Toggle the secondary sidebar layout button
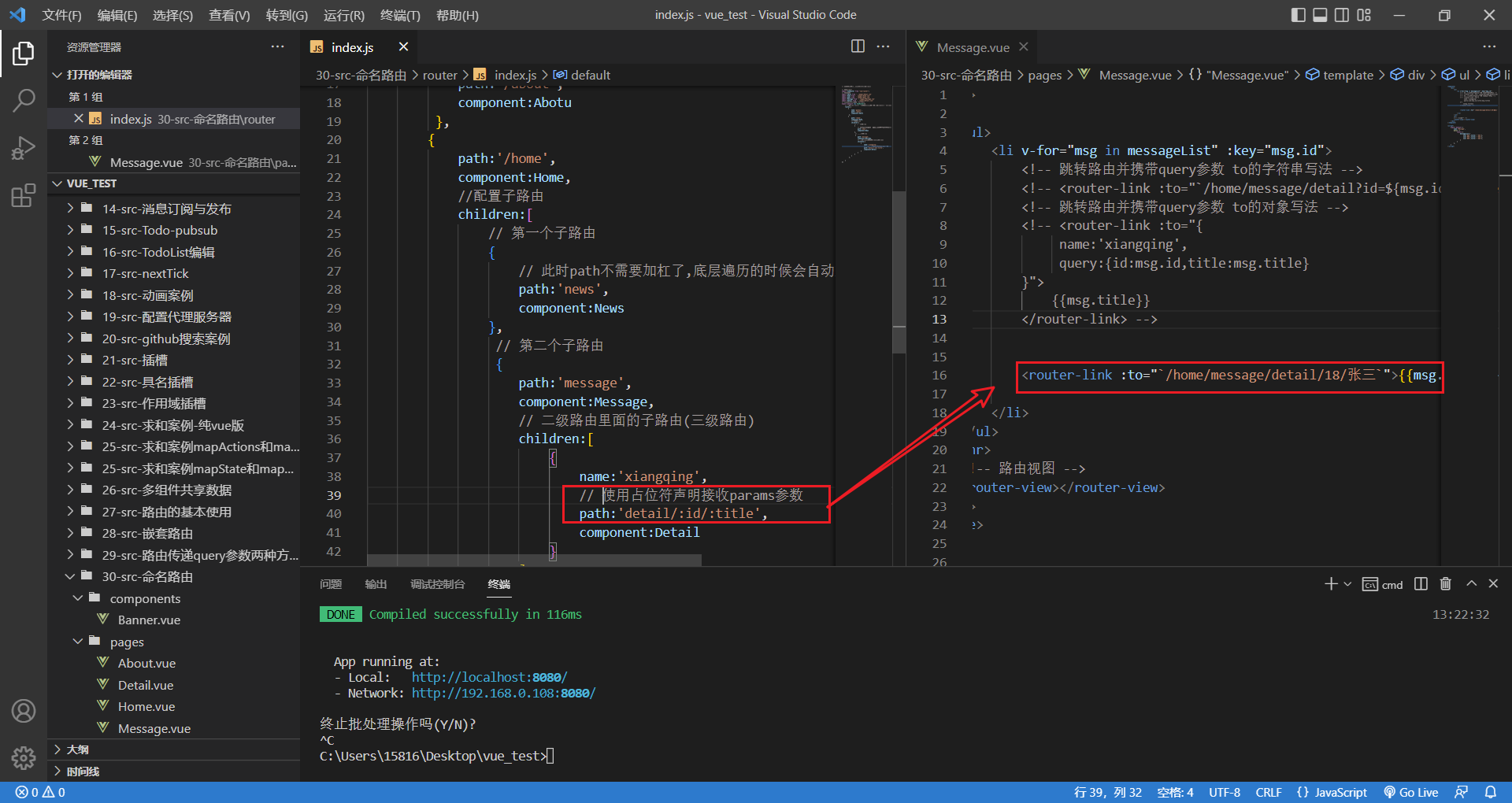 (1342, 15)
